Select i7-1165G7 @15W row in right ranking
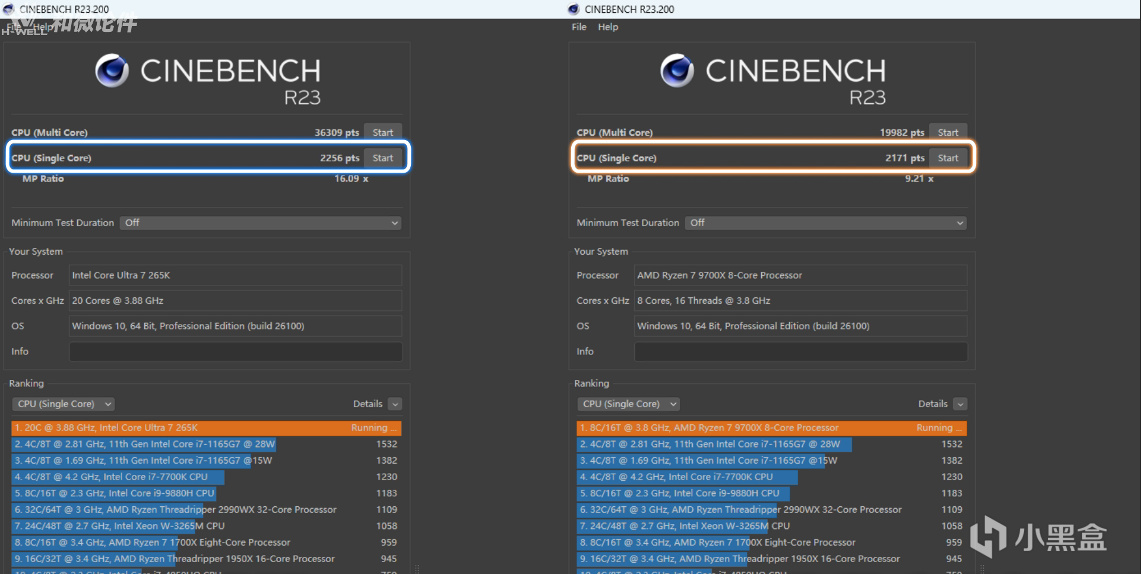Screen dimensions: 1141x574 (x=772, y=461)
